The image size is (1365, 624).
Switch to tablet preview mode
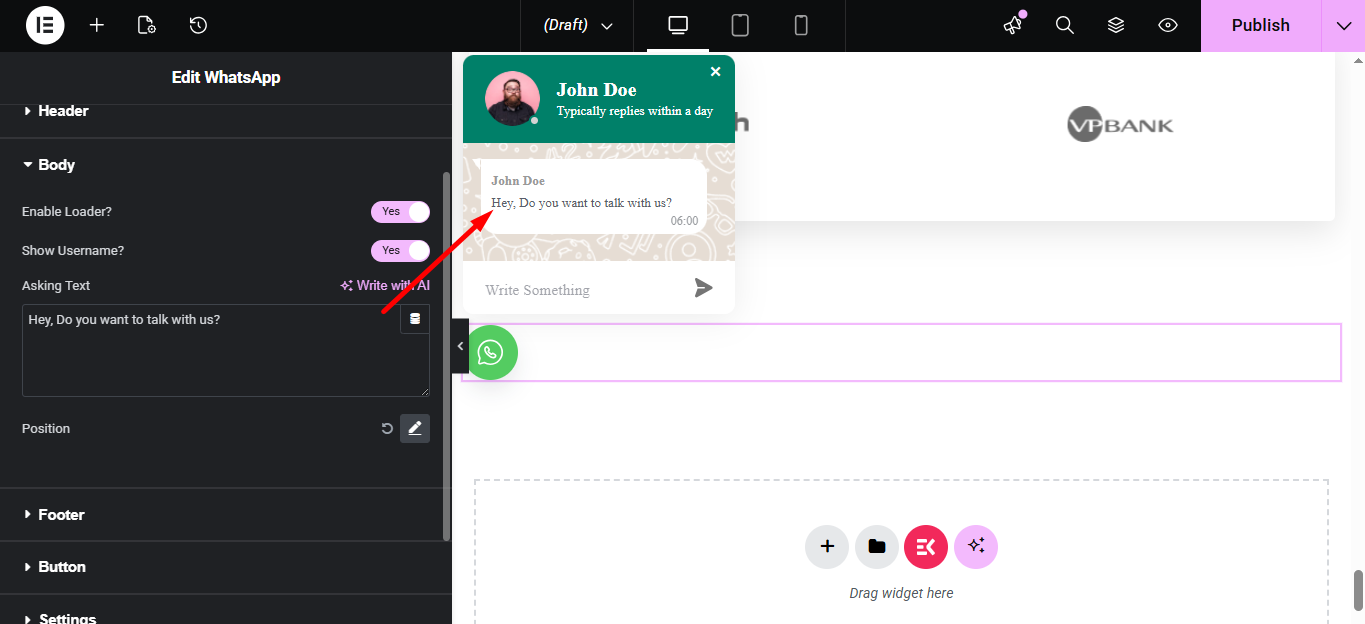click(739, 25)
